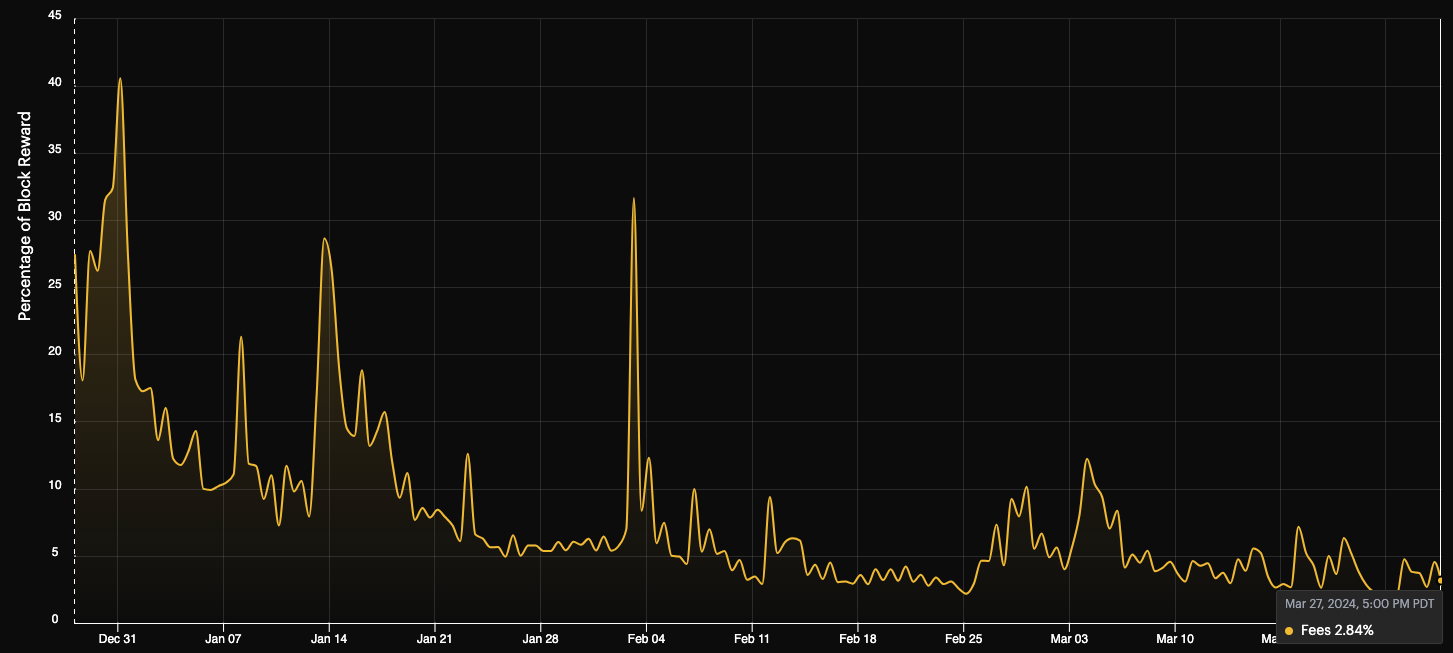Click the "Dec 31" x-axis label
This screenshot has height=653, width=1453.
[x=118, y=638]
